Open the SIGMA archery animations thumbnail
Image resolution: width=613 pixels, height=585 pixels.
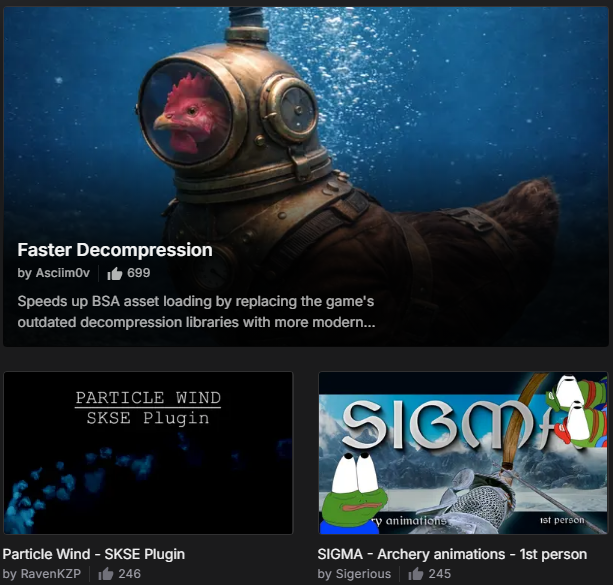[463, 453]
